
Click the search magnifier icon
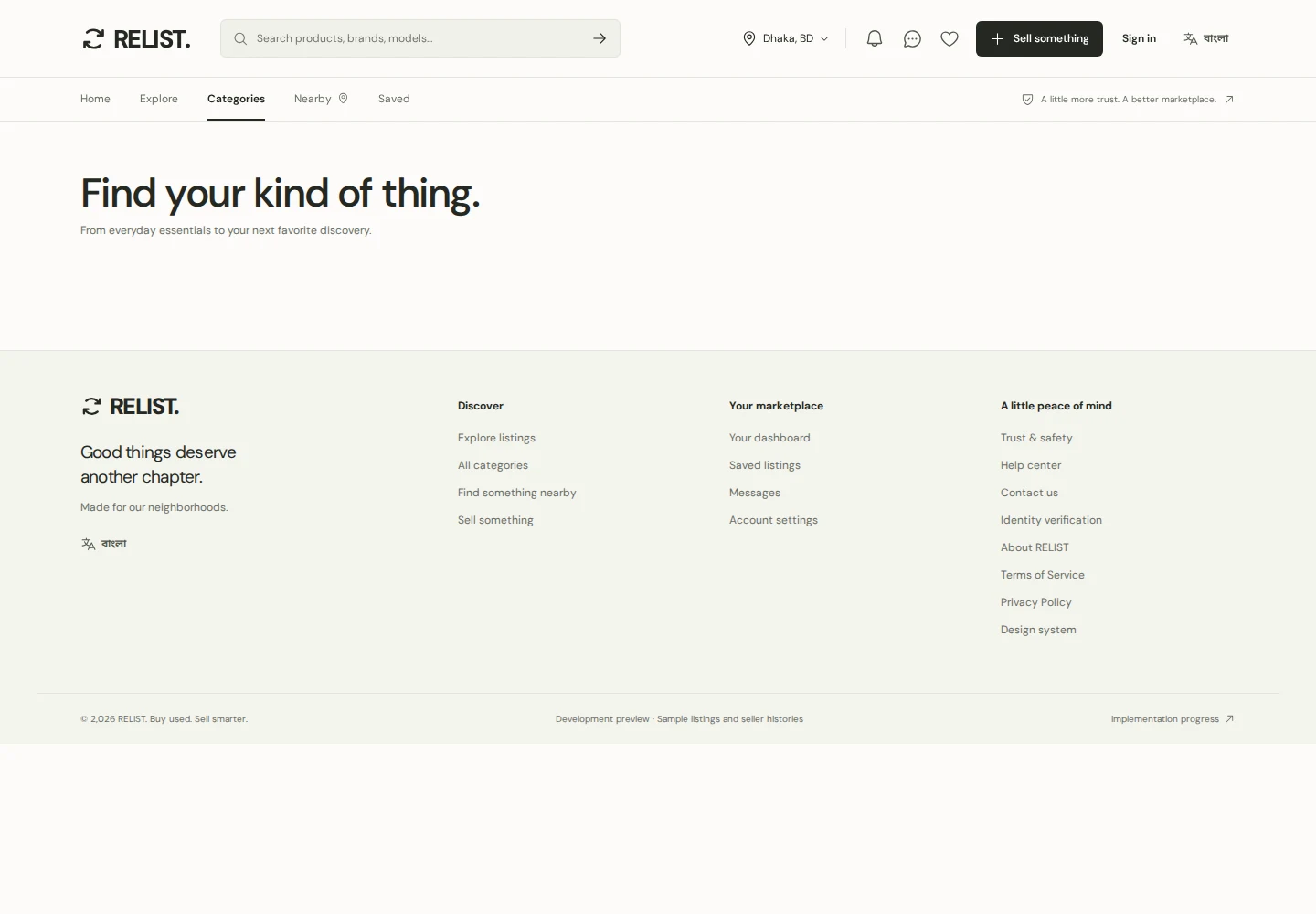(x=240, y=38)
